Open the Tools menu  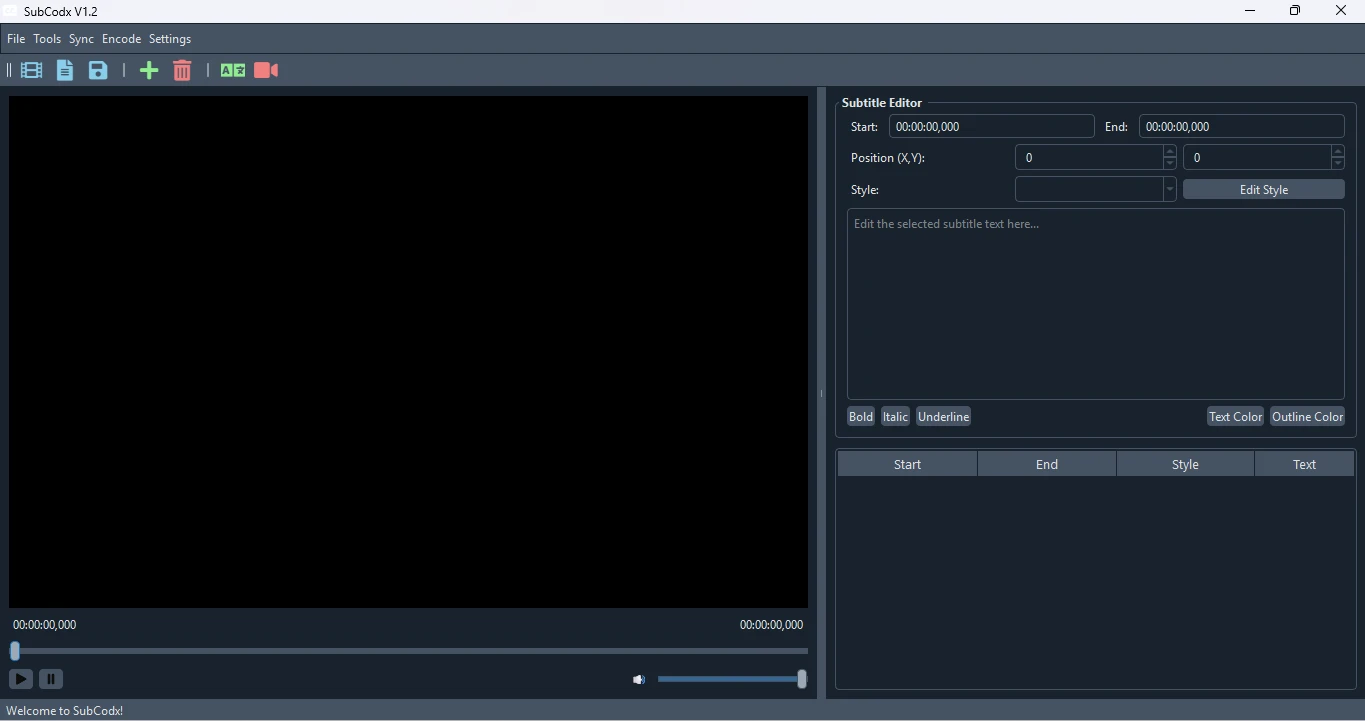click(x=47, y=39)
